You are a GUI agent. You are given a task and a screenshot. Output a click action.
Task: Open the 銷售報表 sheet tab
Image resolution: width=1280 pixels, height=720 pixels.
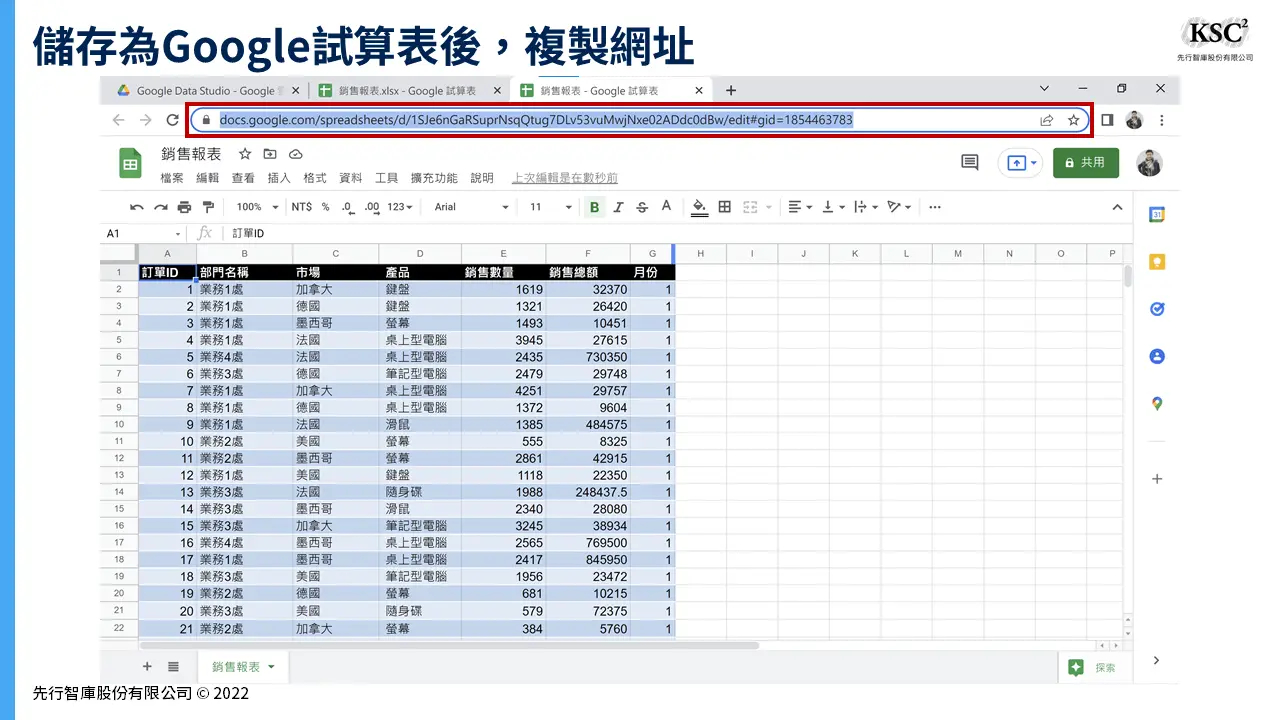pos(243,666)
